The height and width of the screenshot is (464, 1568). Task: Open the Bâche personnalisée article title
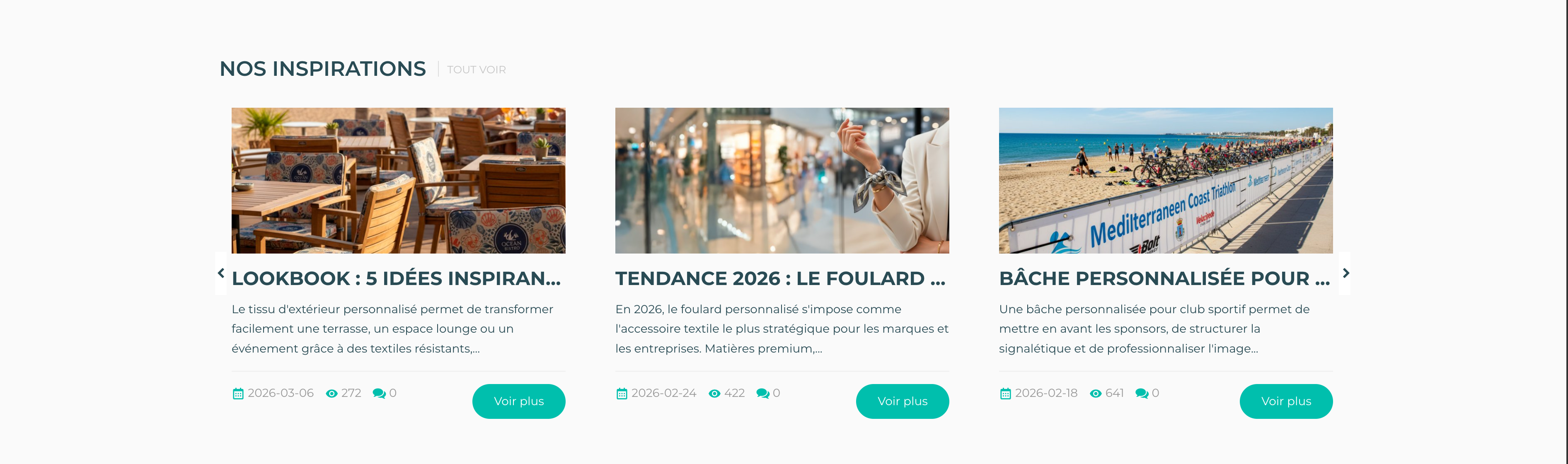[x=1164, y=278]
